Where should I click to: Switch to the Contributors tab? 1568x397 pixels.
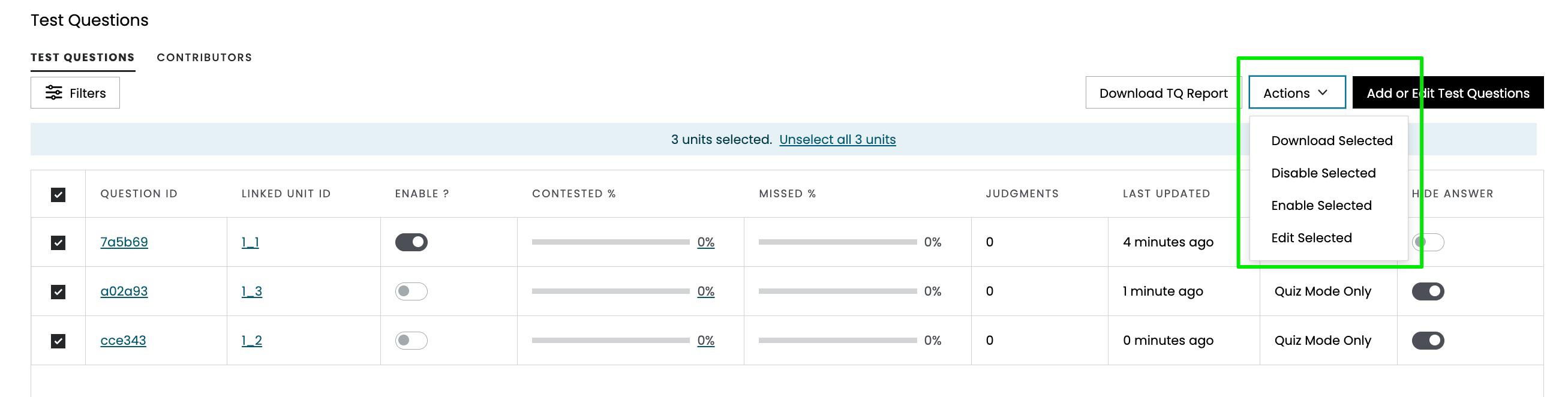[x=204, y=57]
